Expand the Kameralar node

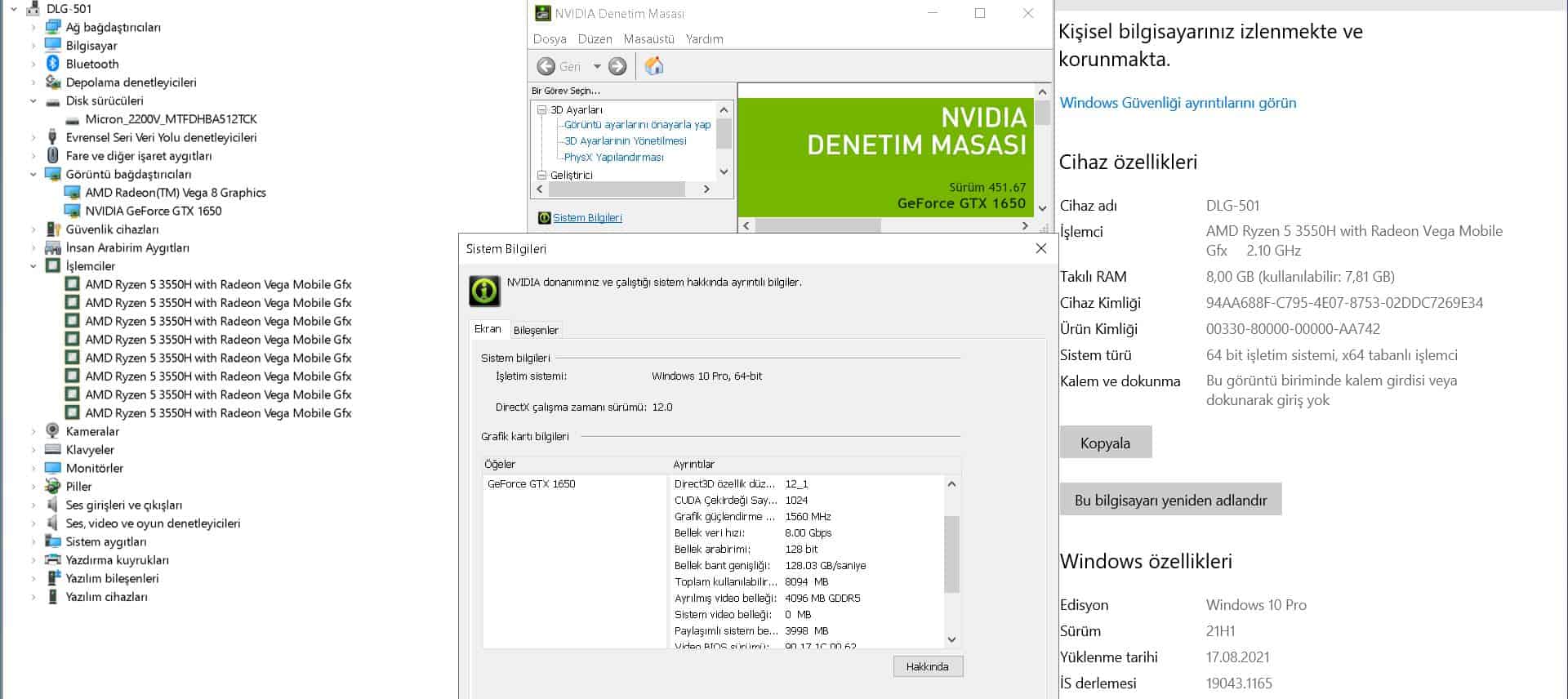(33, 431)
